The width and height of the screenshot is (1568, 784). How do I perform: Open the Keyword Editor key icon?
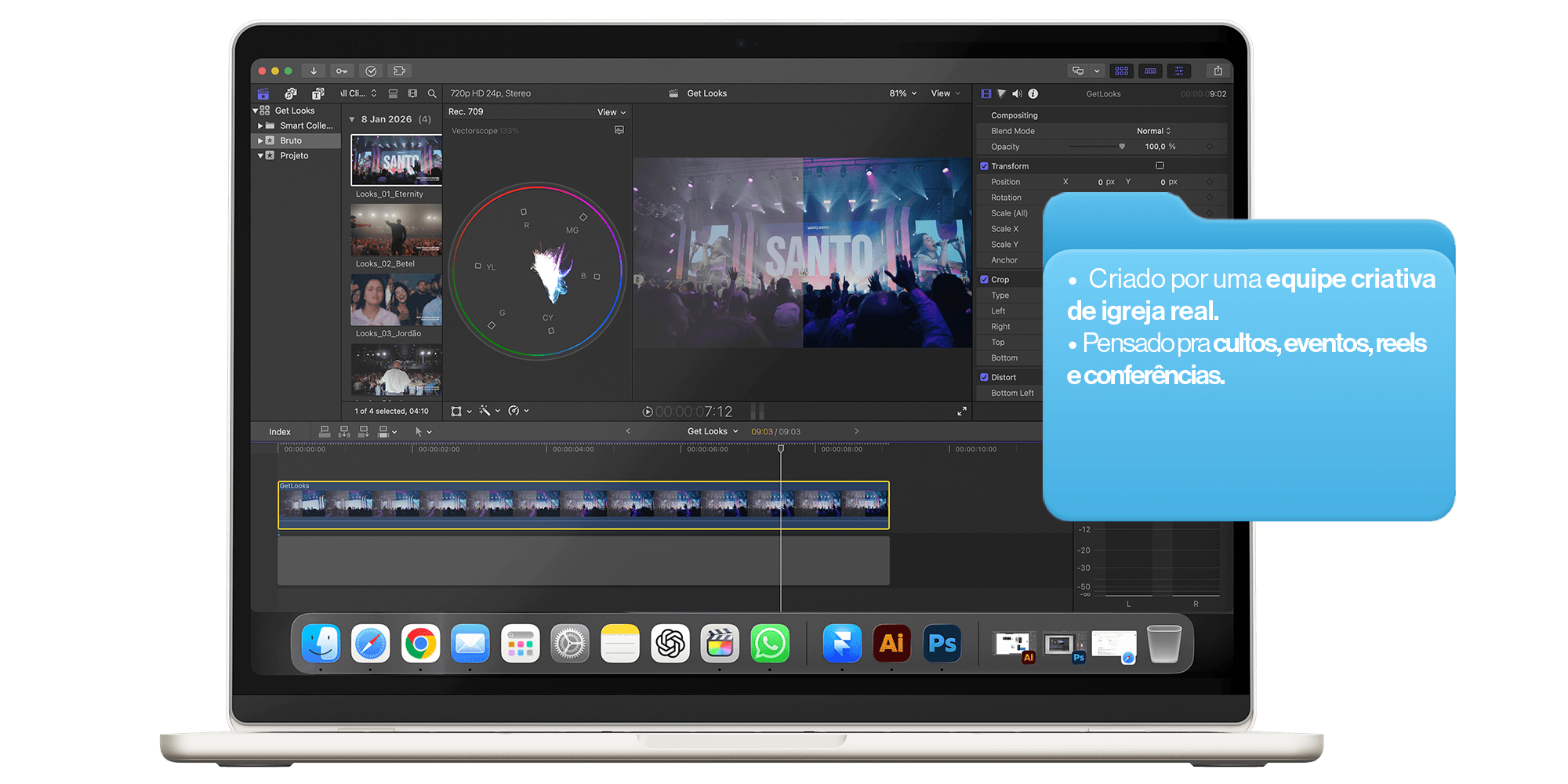[x=342, y=71]
